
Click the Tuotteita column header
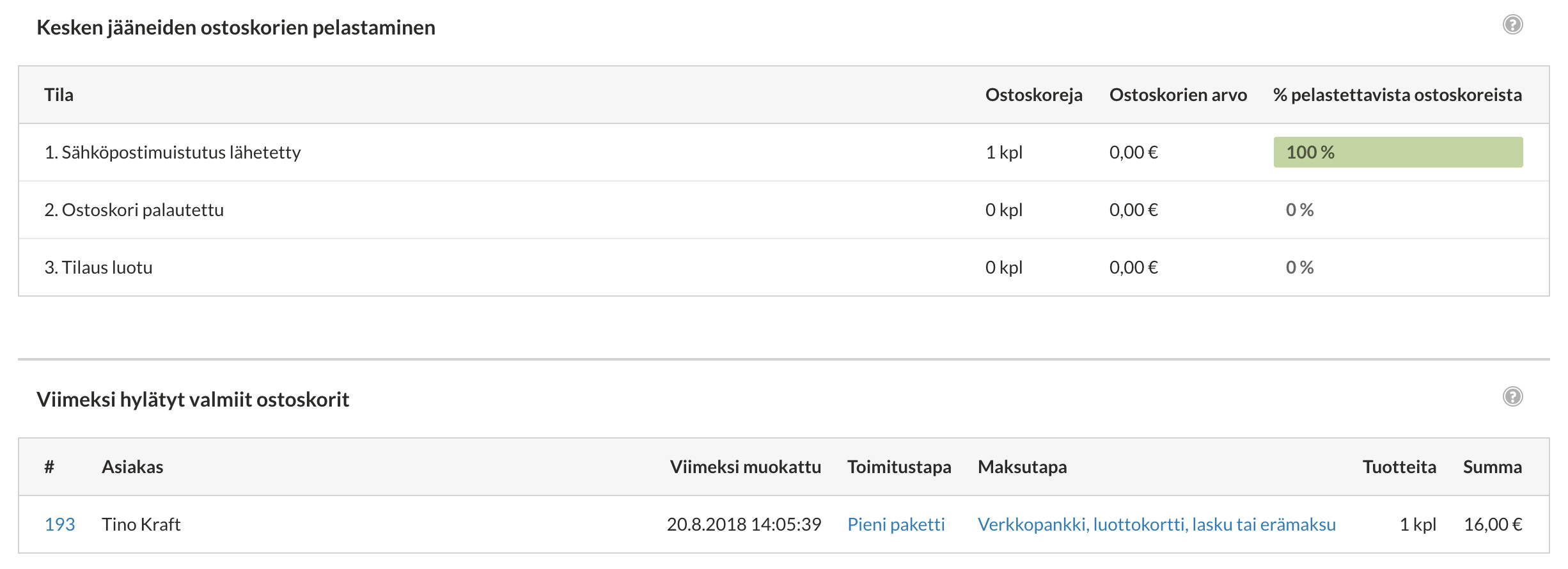(x=1399, y=467)
